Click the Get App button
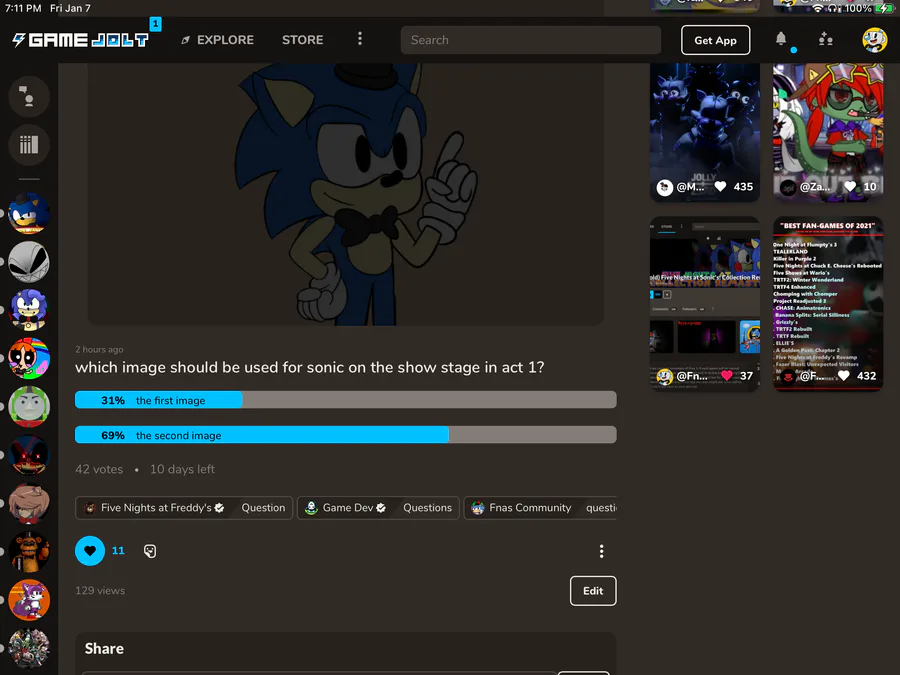This screenshot has width=900, height=675. coord(715,40)
